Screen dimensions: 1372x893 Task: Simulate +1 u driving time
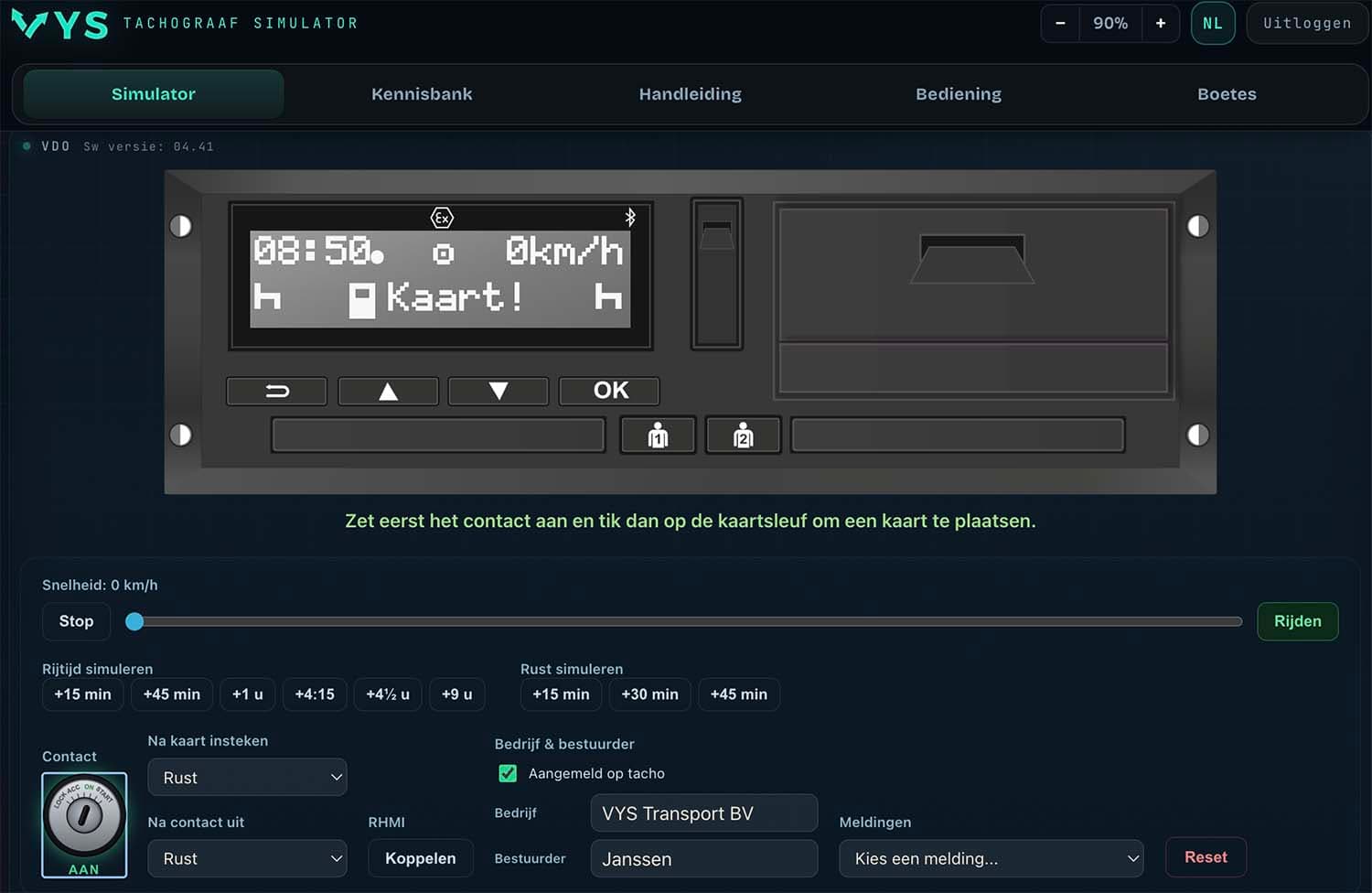[247, 694]
